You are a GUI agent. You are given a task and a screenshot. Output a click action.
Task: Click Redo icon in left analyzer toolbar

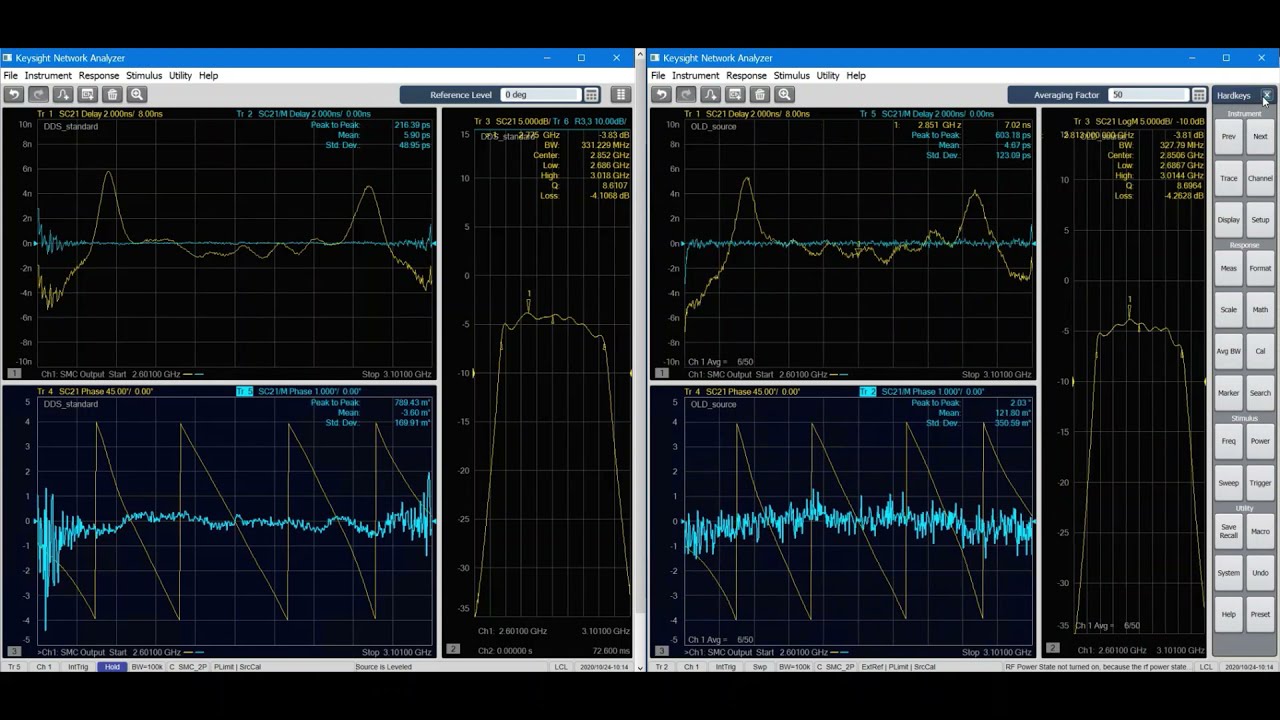38,94
